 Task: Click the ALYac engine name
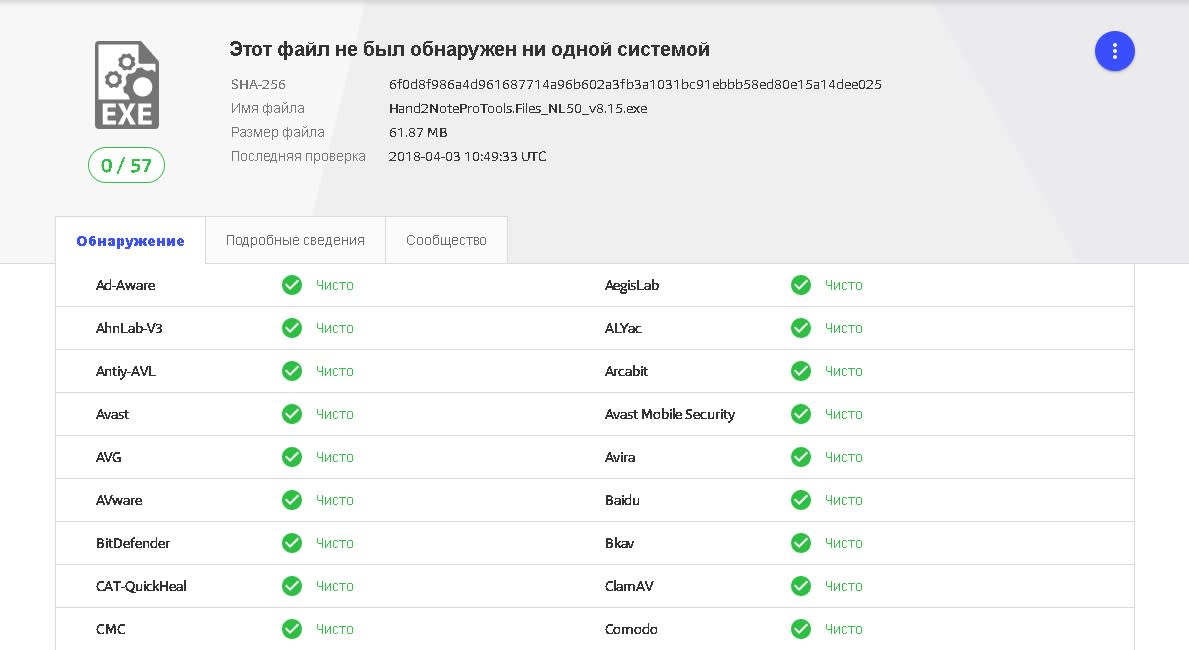tap(623, 328)
